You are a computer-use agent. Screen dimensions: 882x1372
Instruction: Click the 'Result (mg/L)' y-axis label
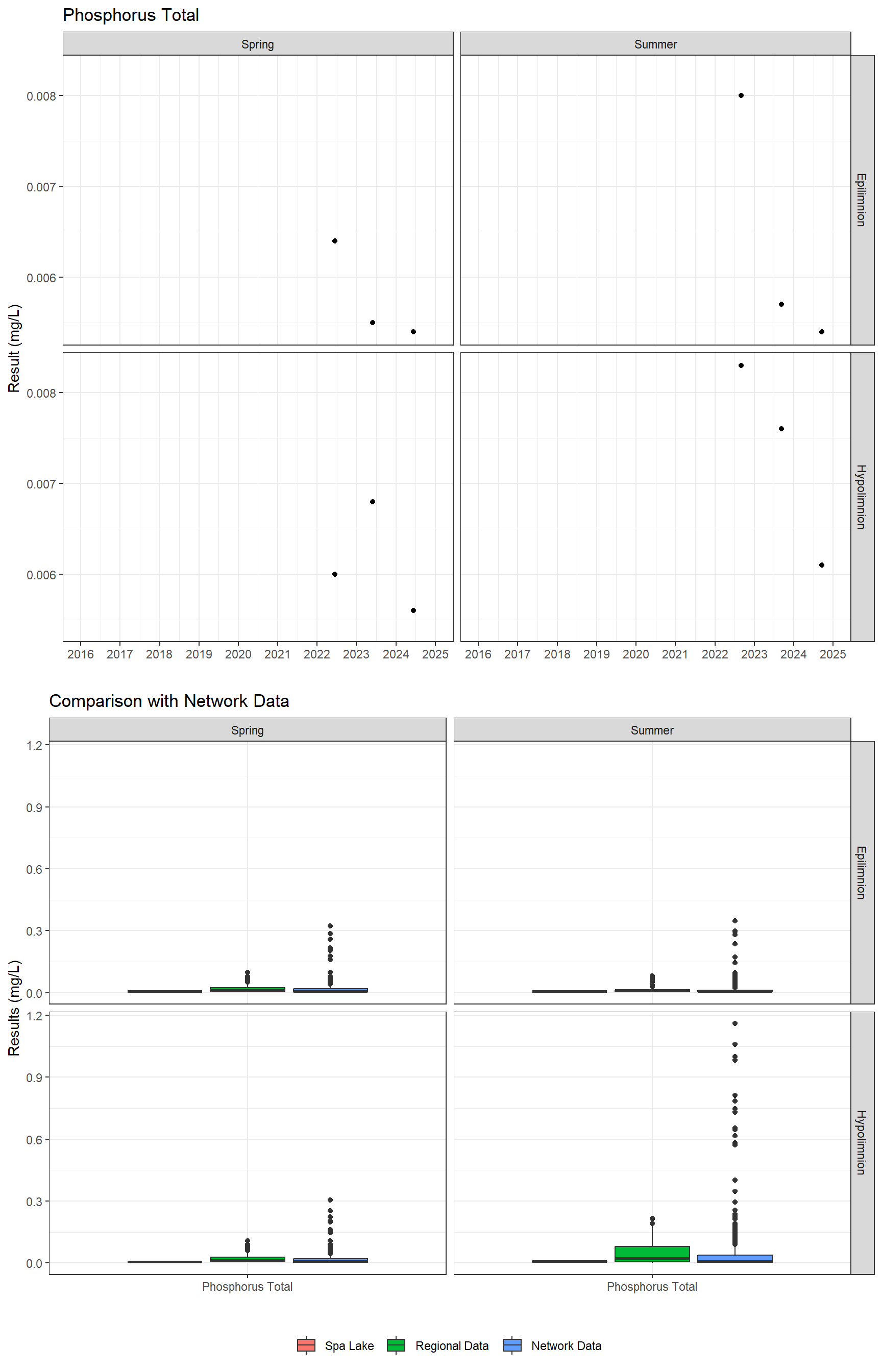tap(14, 348)
